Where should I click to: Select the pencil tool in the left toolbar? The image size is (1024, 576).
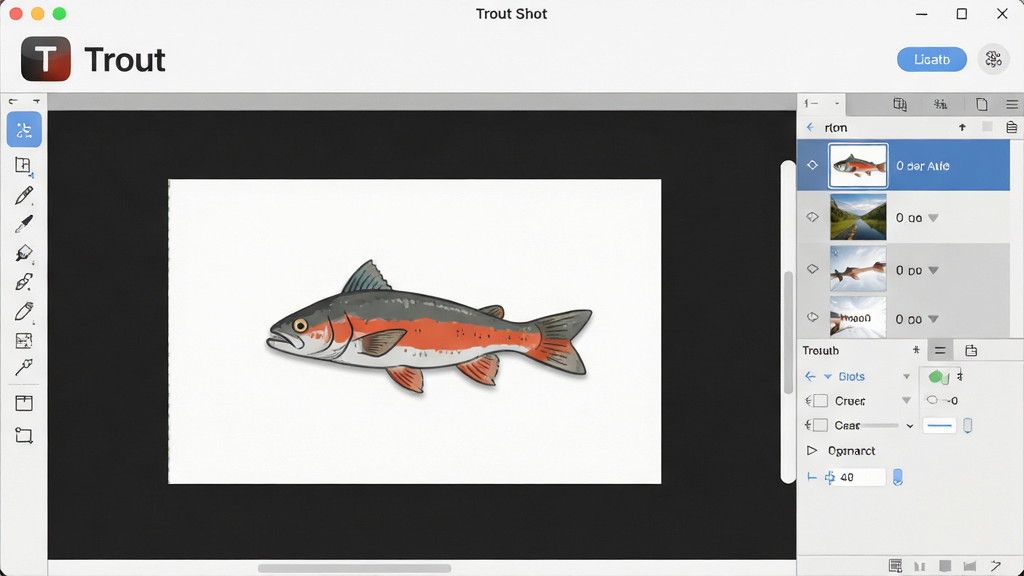tap(24, 195)
